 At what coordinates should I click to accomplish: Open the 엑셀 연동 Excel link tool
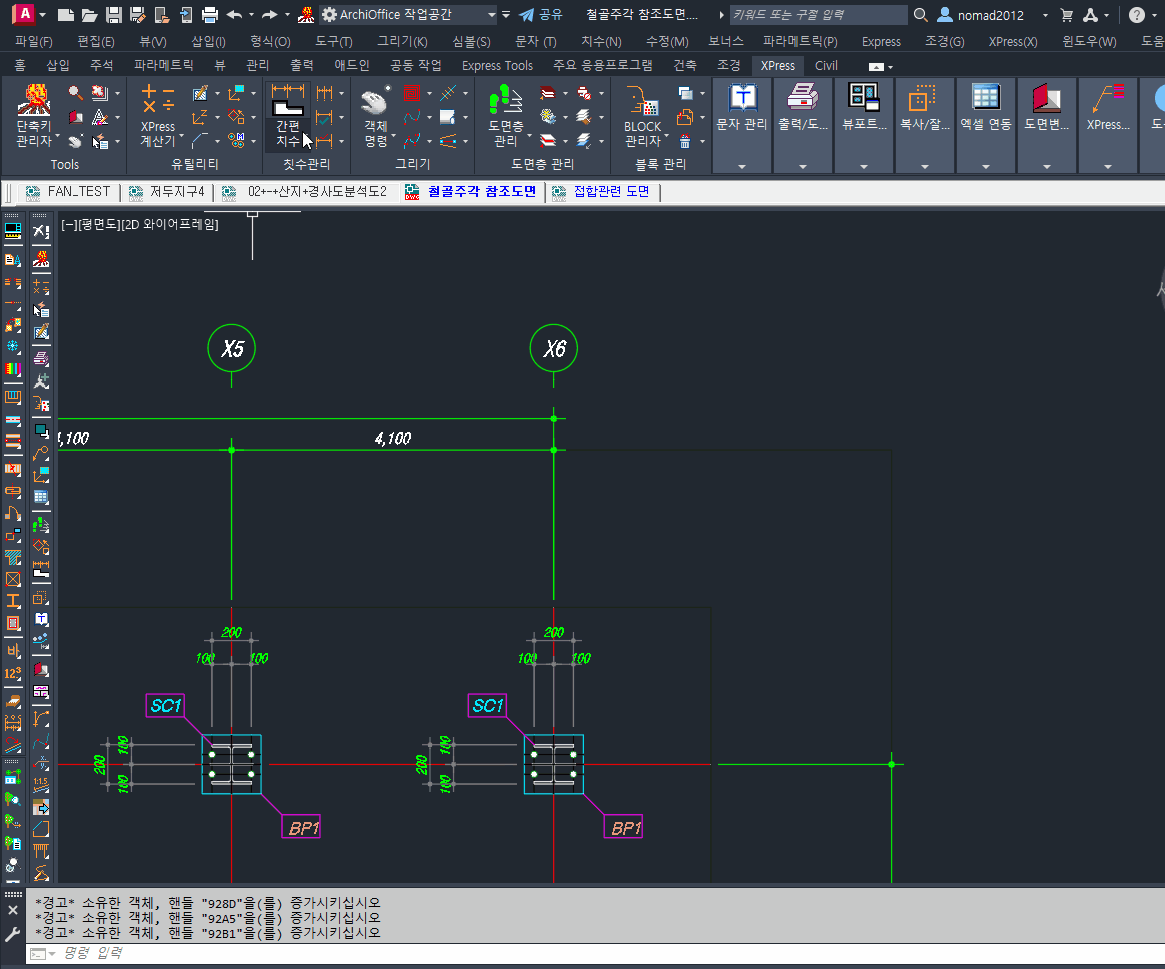[986, 108]
